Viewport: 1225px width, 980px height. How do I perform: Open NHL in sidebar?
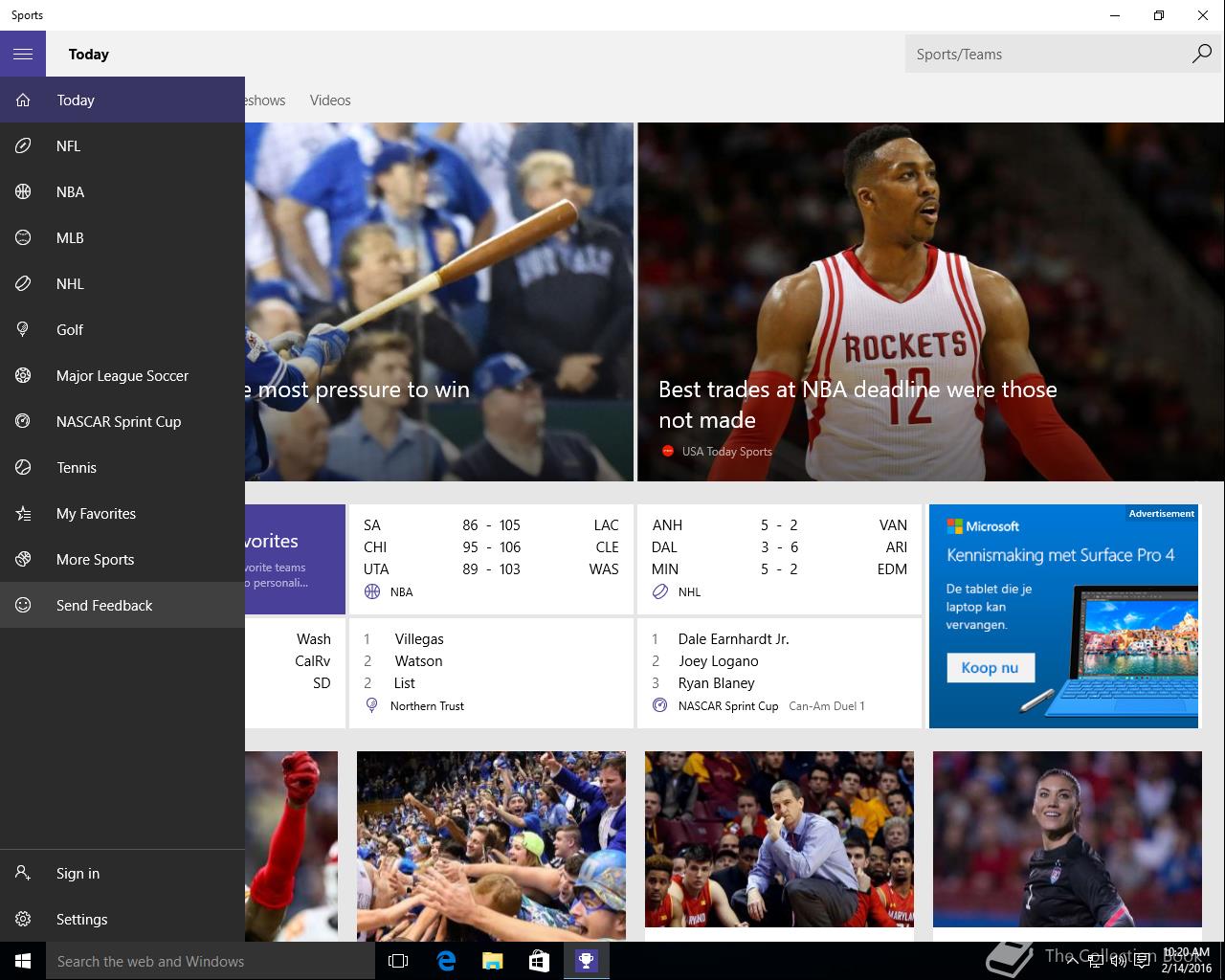tap(122, 283)
